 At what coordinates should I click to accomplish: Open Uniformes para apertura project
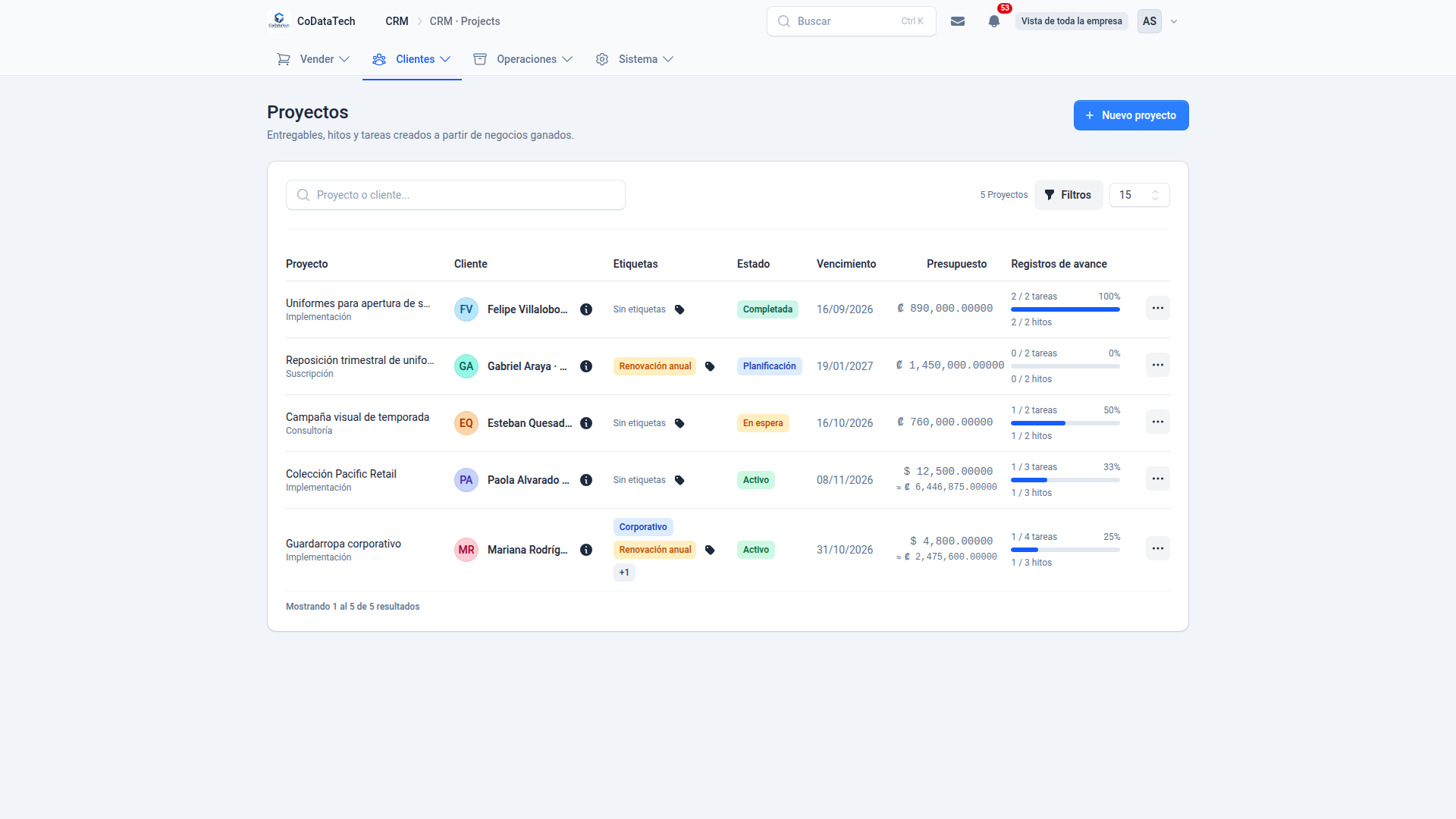[358, 303]
